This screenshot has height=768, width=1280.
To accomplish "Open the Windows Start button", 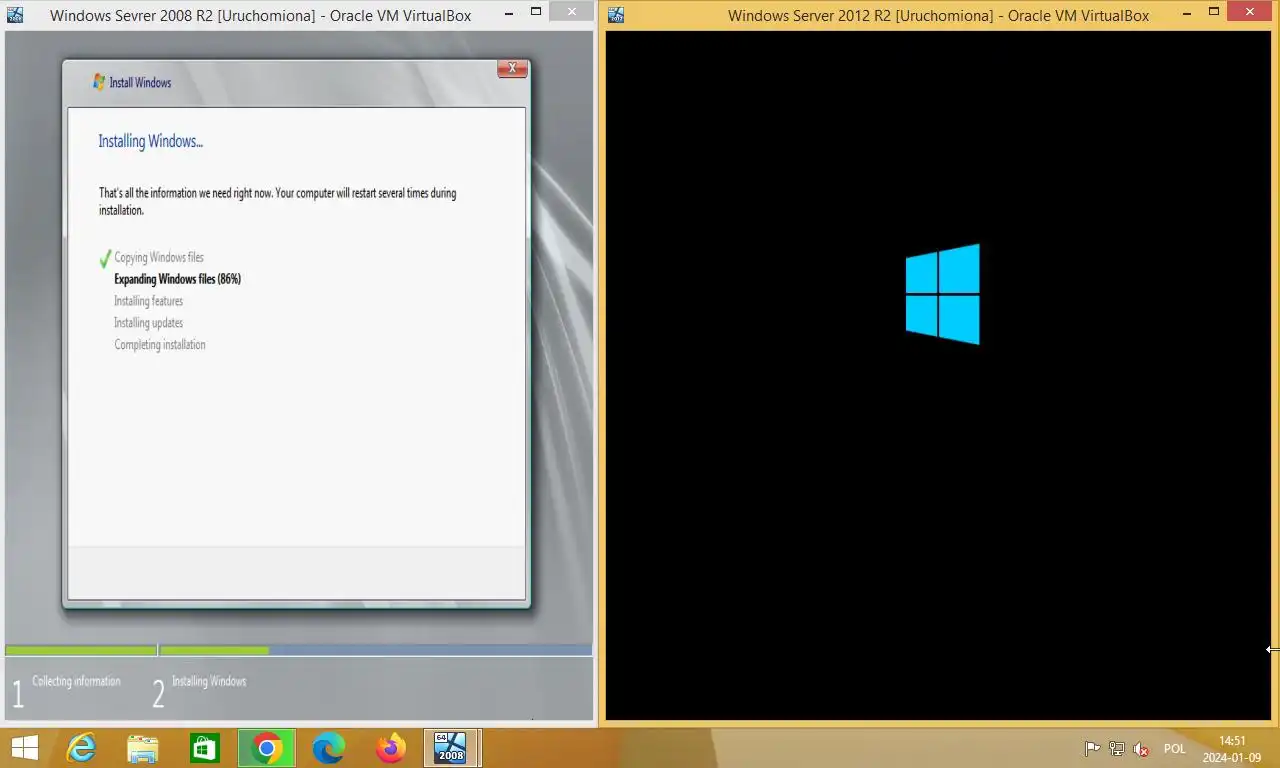I will pos(25,748).
